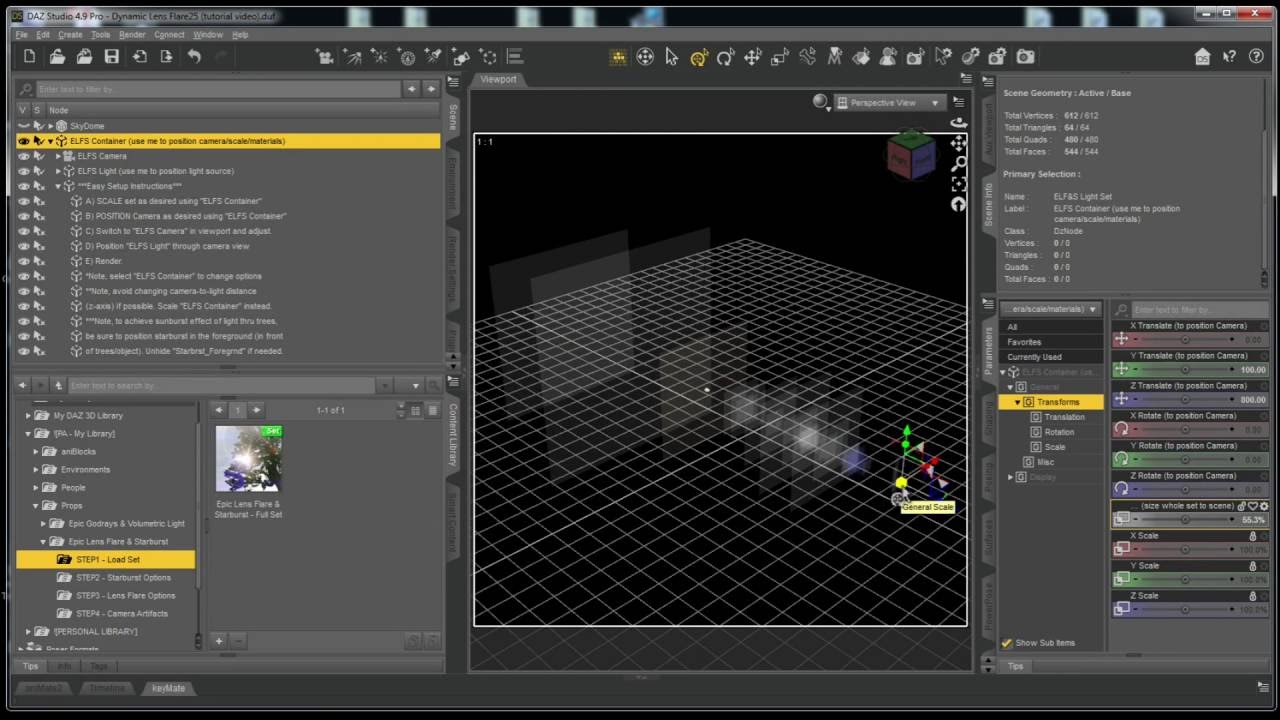The image size is (1280, 720).
Task: Choose the Scale tool in toolbar
Action: point(779,57)
